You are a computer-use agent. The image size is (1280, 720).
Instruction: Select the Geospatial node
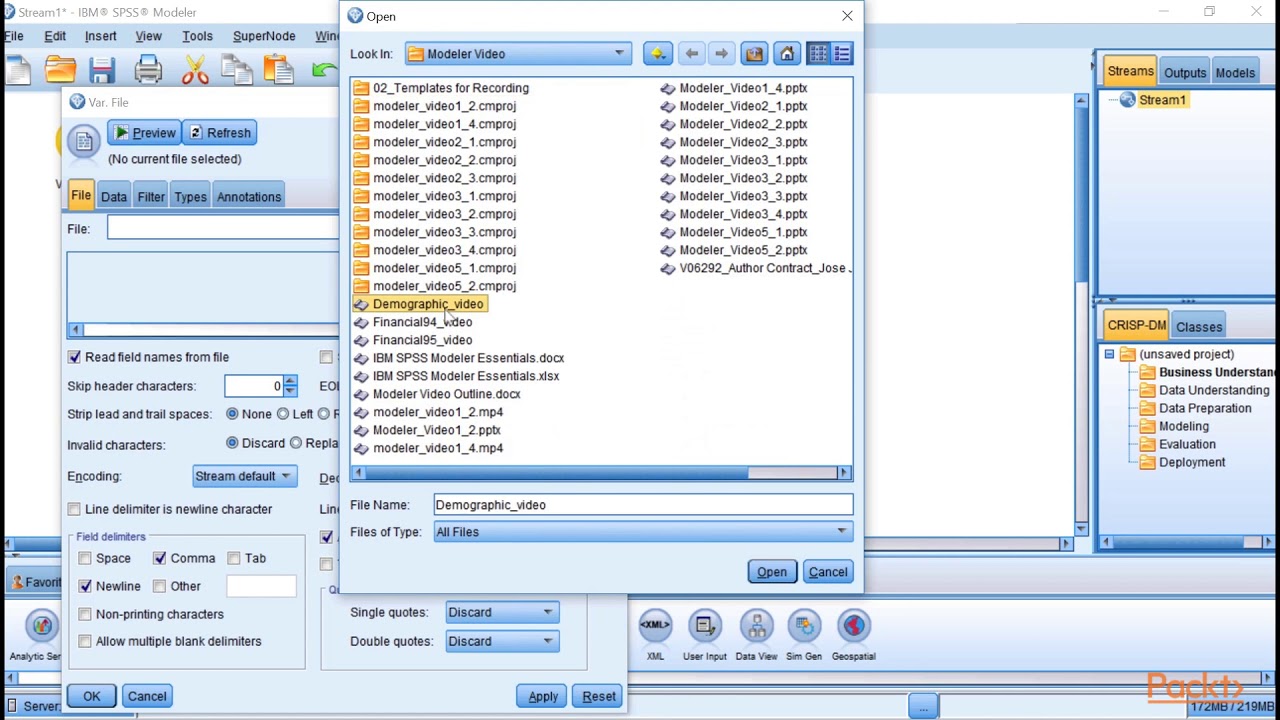tap(853, 634)
